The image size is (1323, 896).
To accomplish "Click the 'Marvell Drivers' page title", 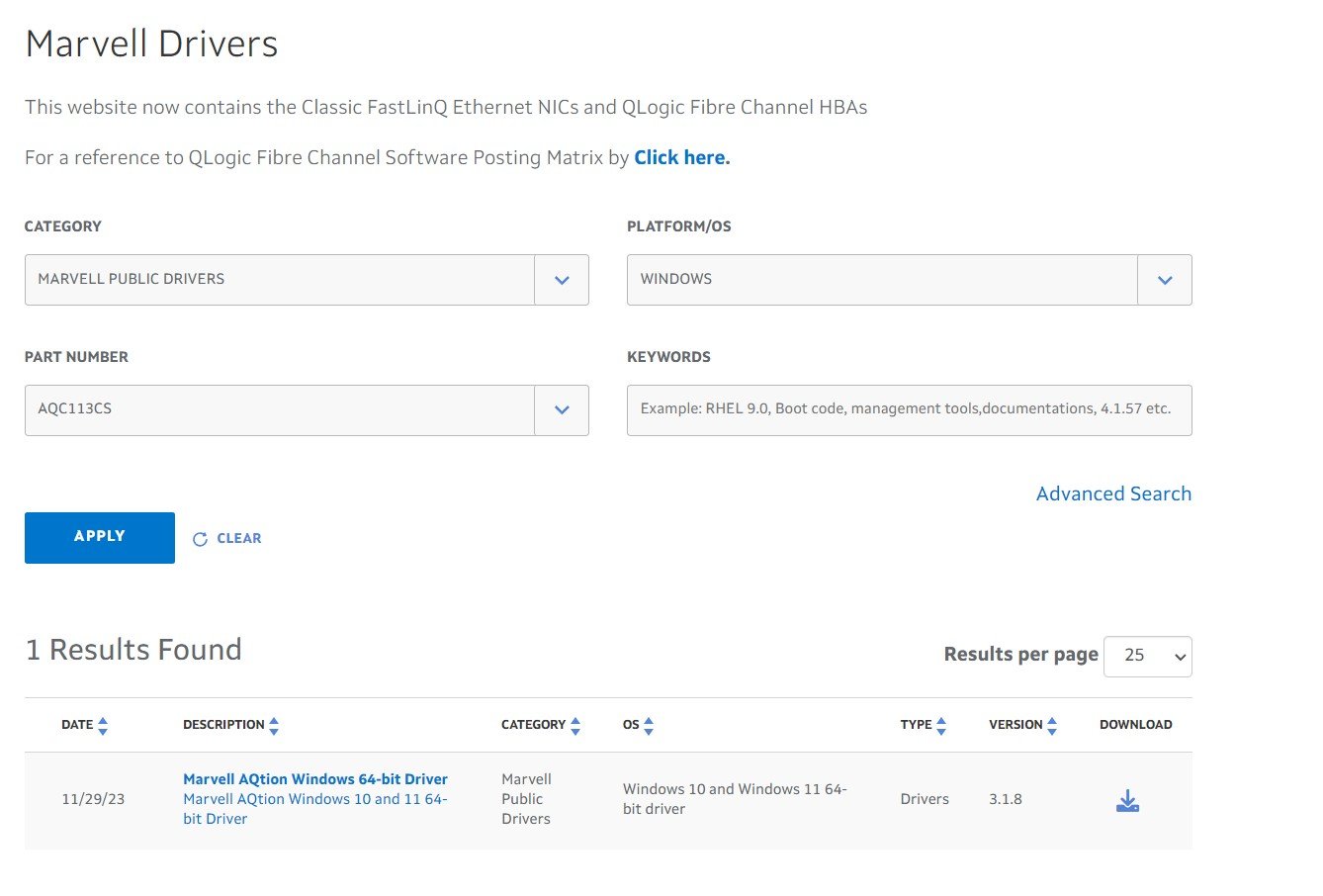I will (x=151, y=45).
